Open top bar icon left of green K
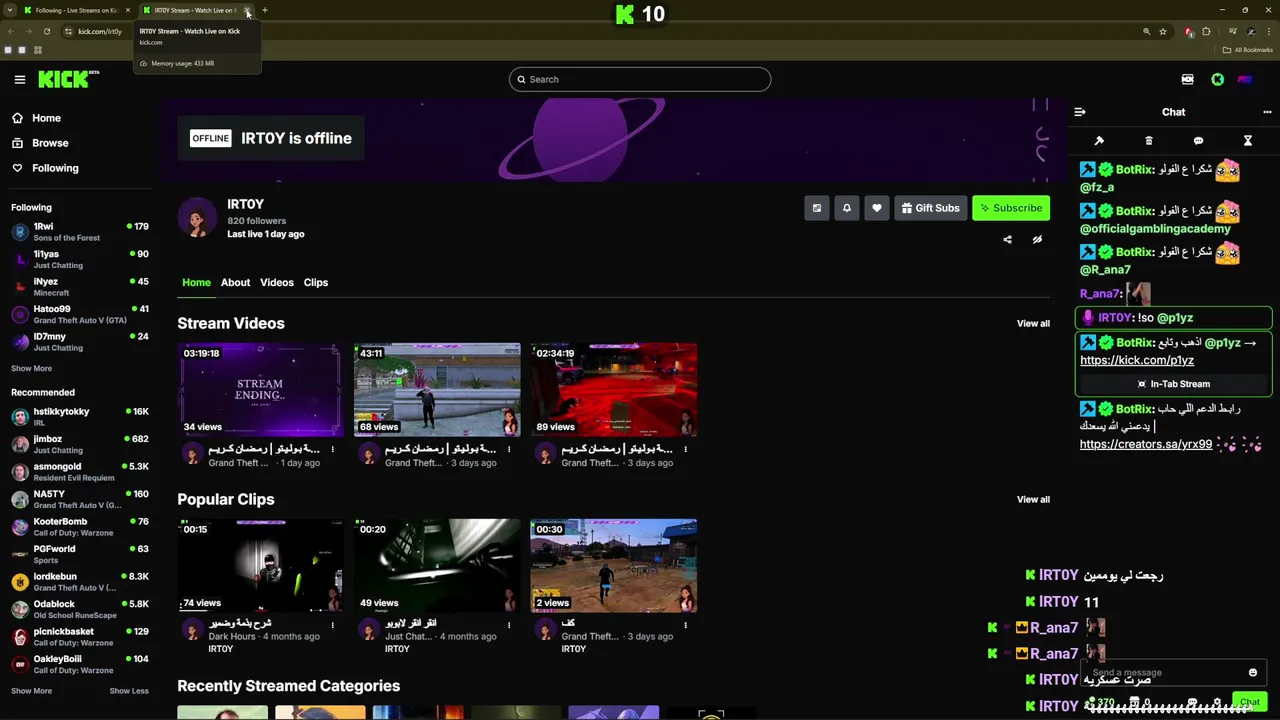Viewport: 1280px width, 720px height. pyautogui.click(x=1188, y=79)
